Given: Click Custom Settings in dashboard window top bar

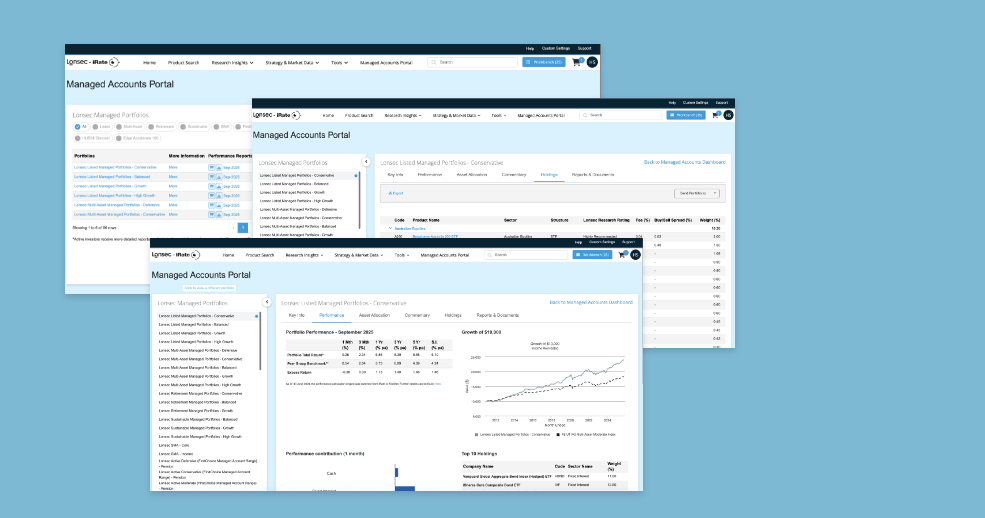Looking at the screenshot, I should pyautogui.click(x=556, y=48).
